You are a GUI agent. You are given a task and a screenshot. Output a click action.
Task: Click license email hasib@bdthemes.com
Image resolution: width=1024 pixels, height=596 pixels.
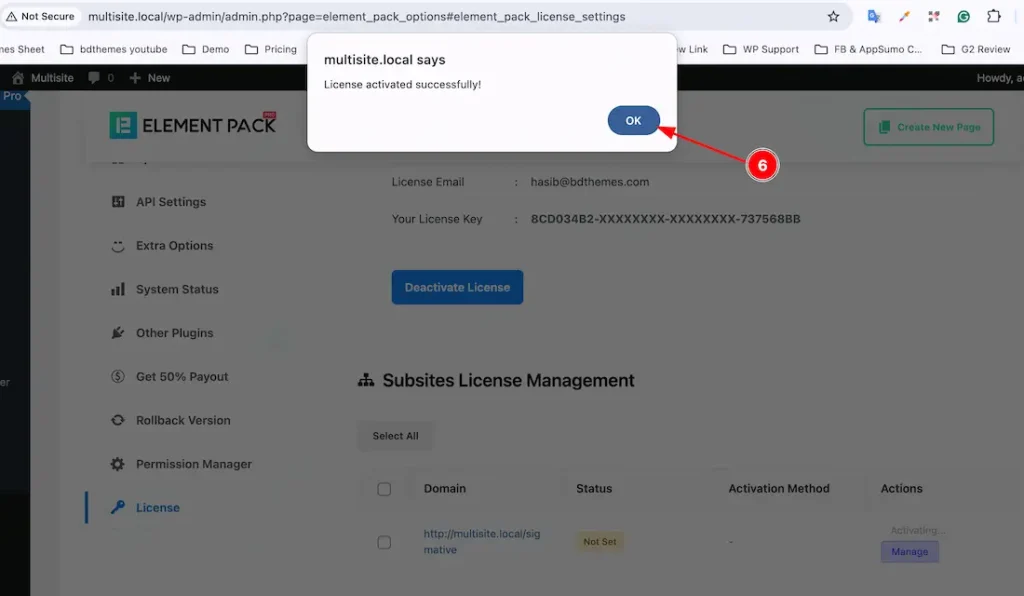click(x=590, y=182)
